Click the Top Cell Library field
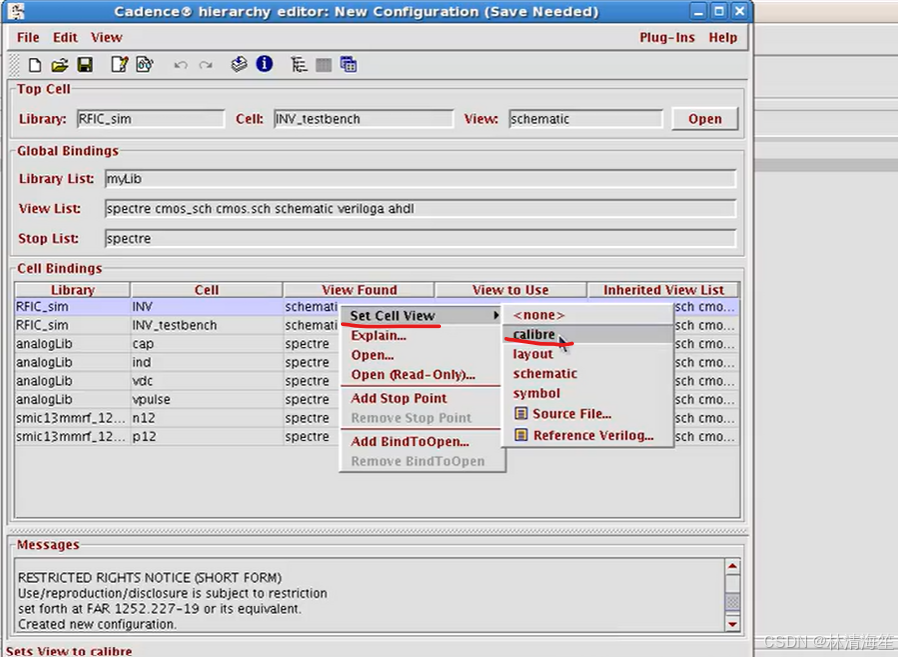This screenshot has height=657, width=898. [151, 119]
